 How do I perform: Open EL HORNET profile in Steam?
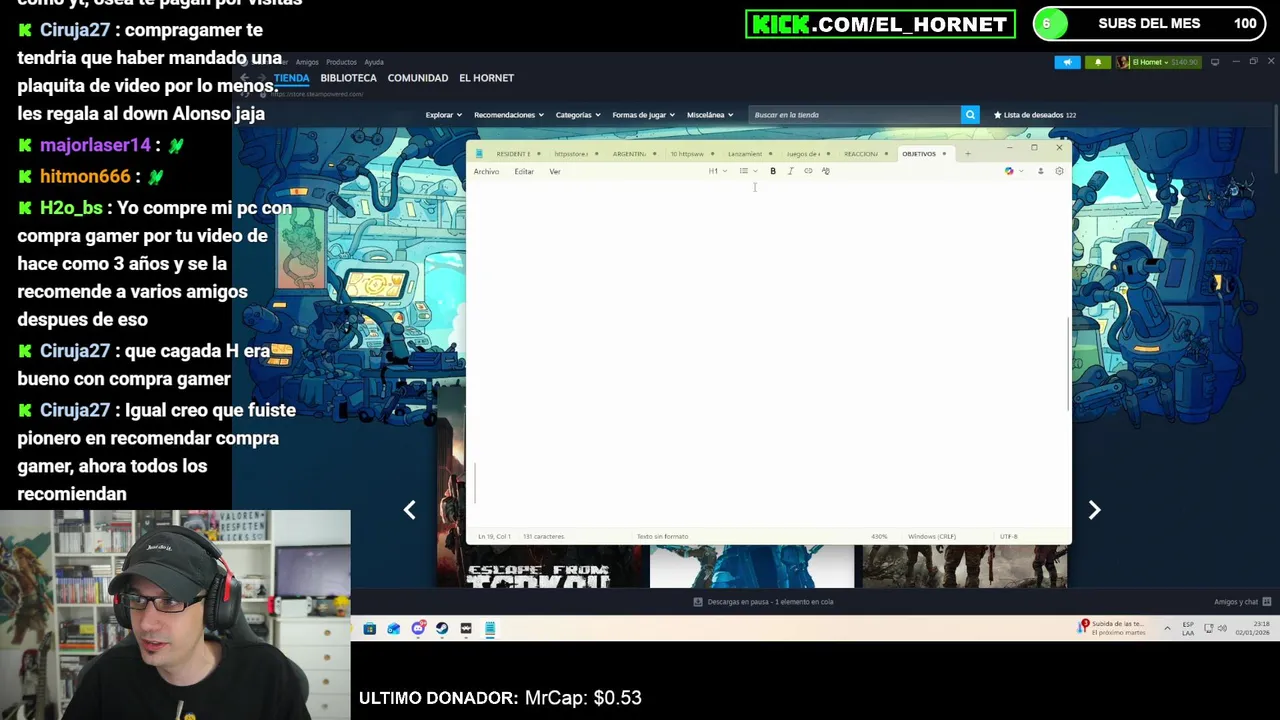(486, 78)
